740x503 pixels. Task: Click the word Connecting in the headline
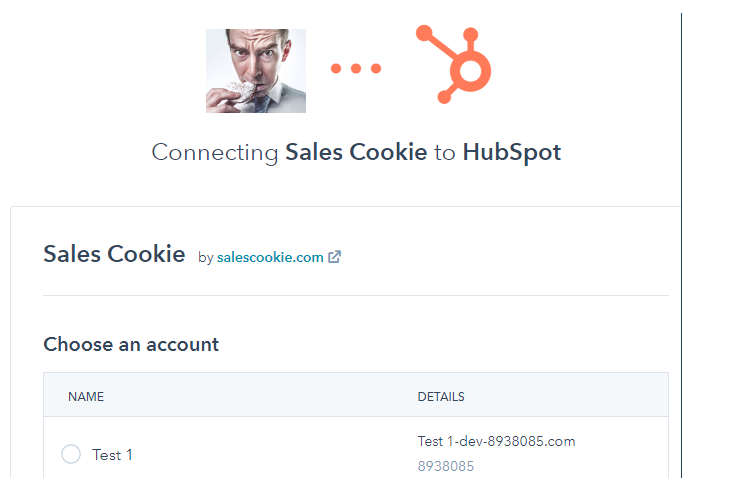coord(215,152)
